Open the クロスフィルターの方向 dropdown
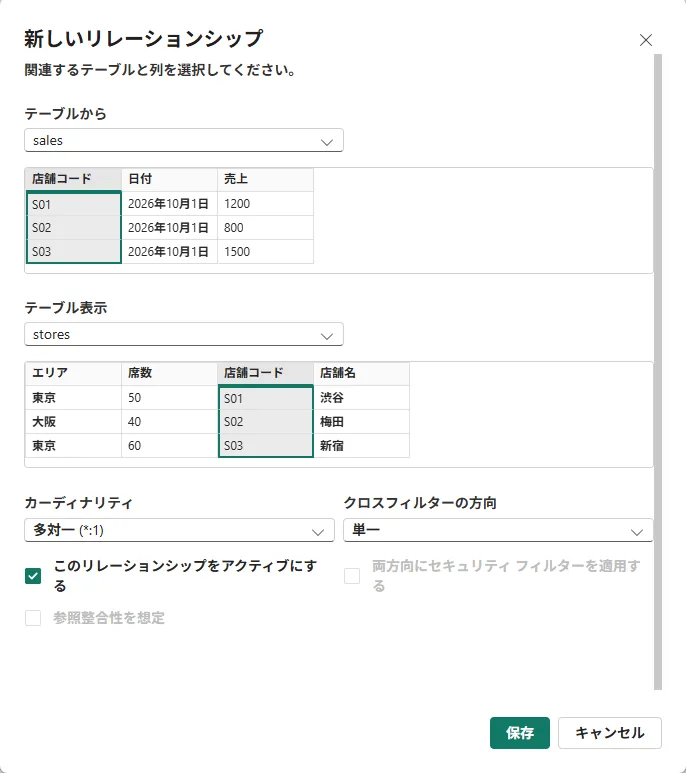The image size is (686, 773). [498, 530]
